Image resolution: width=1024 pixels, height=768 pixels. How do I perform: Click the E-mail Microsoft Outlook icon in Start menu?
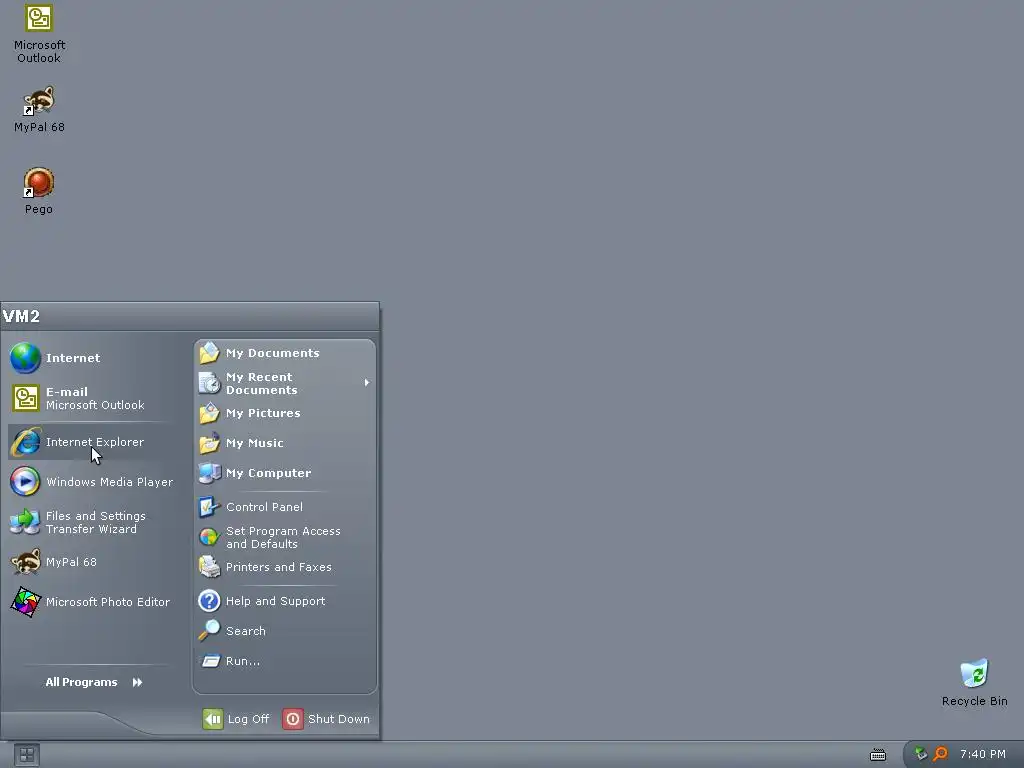(25, 398)
